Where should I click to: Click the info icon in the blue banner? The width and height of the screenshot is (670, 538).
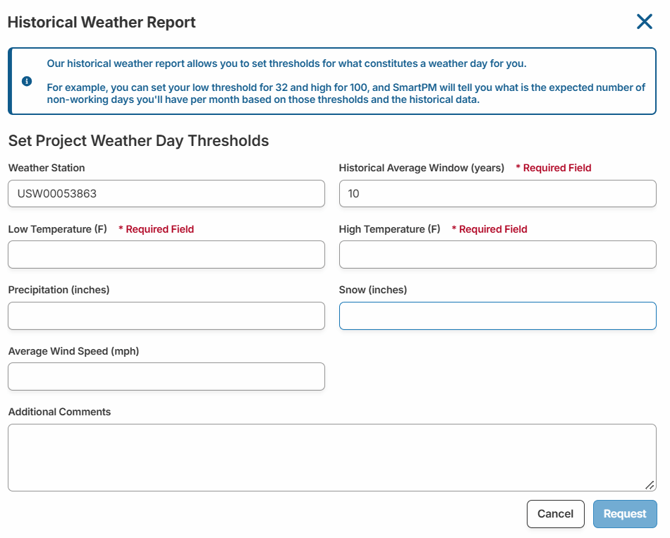pyautogui.click(x=26, y=81)
